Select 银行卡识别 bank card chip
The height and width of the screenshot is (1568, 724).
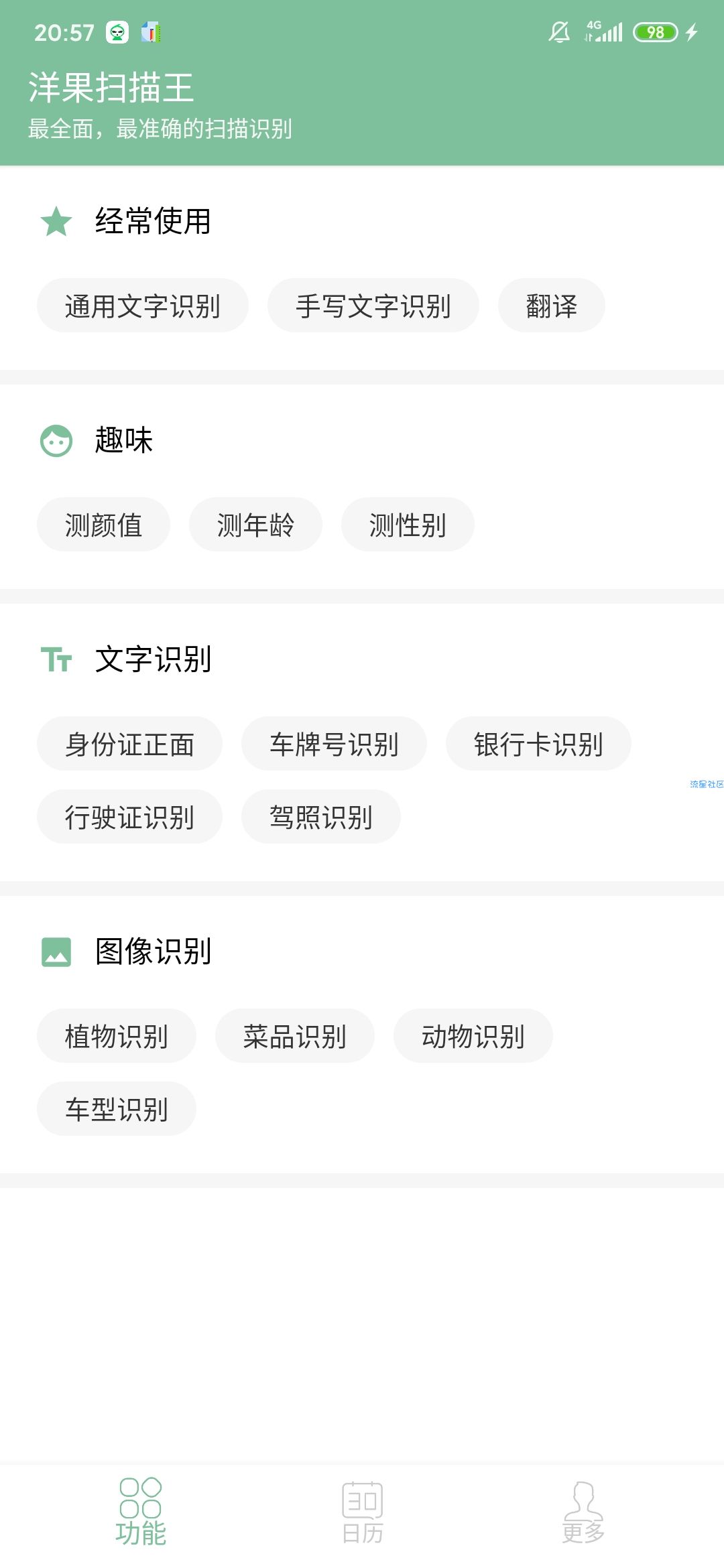[x=538, y=744]
